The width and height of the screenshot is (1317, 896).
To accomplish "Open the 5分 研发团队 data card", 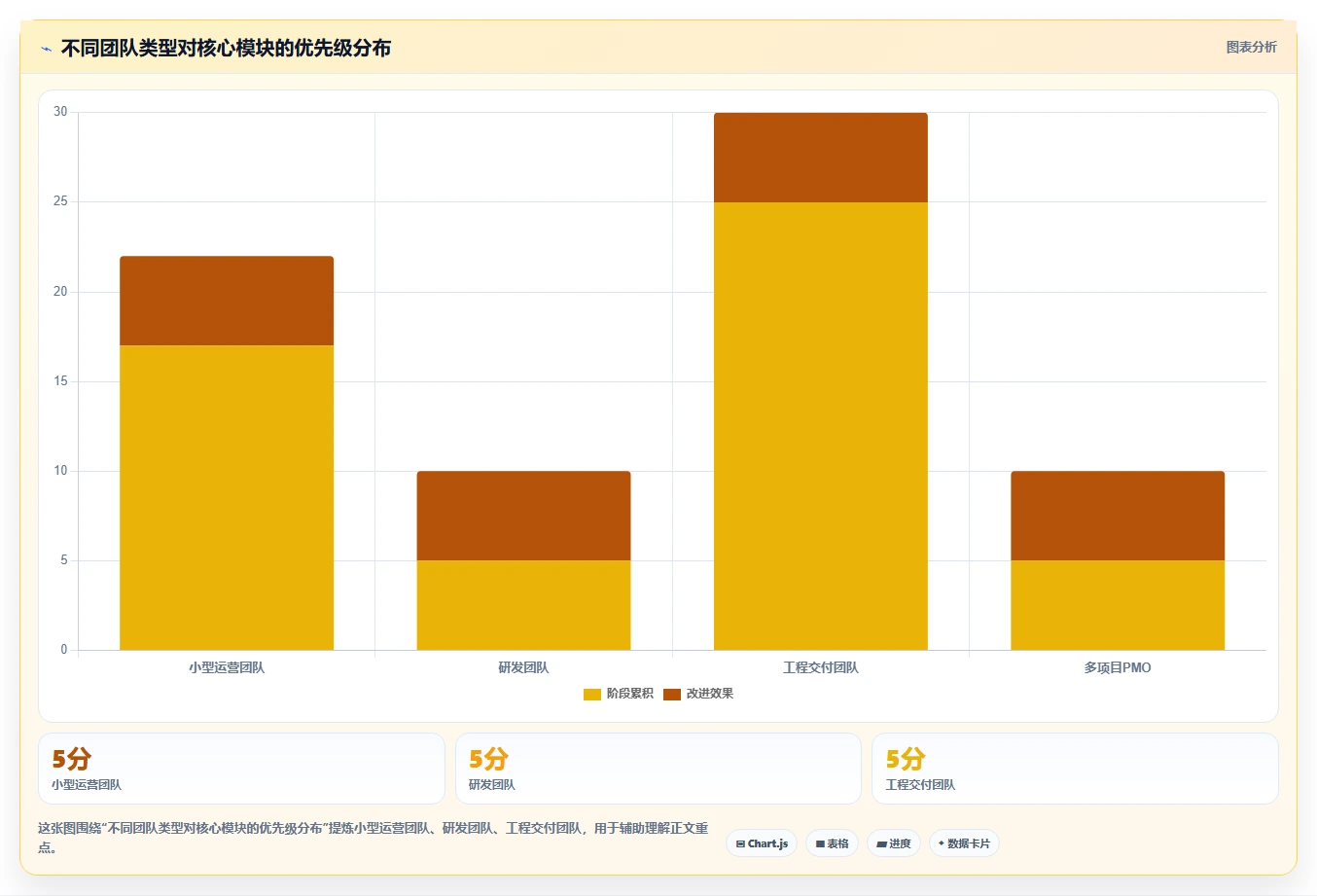I will [x=658, y=769].
